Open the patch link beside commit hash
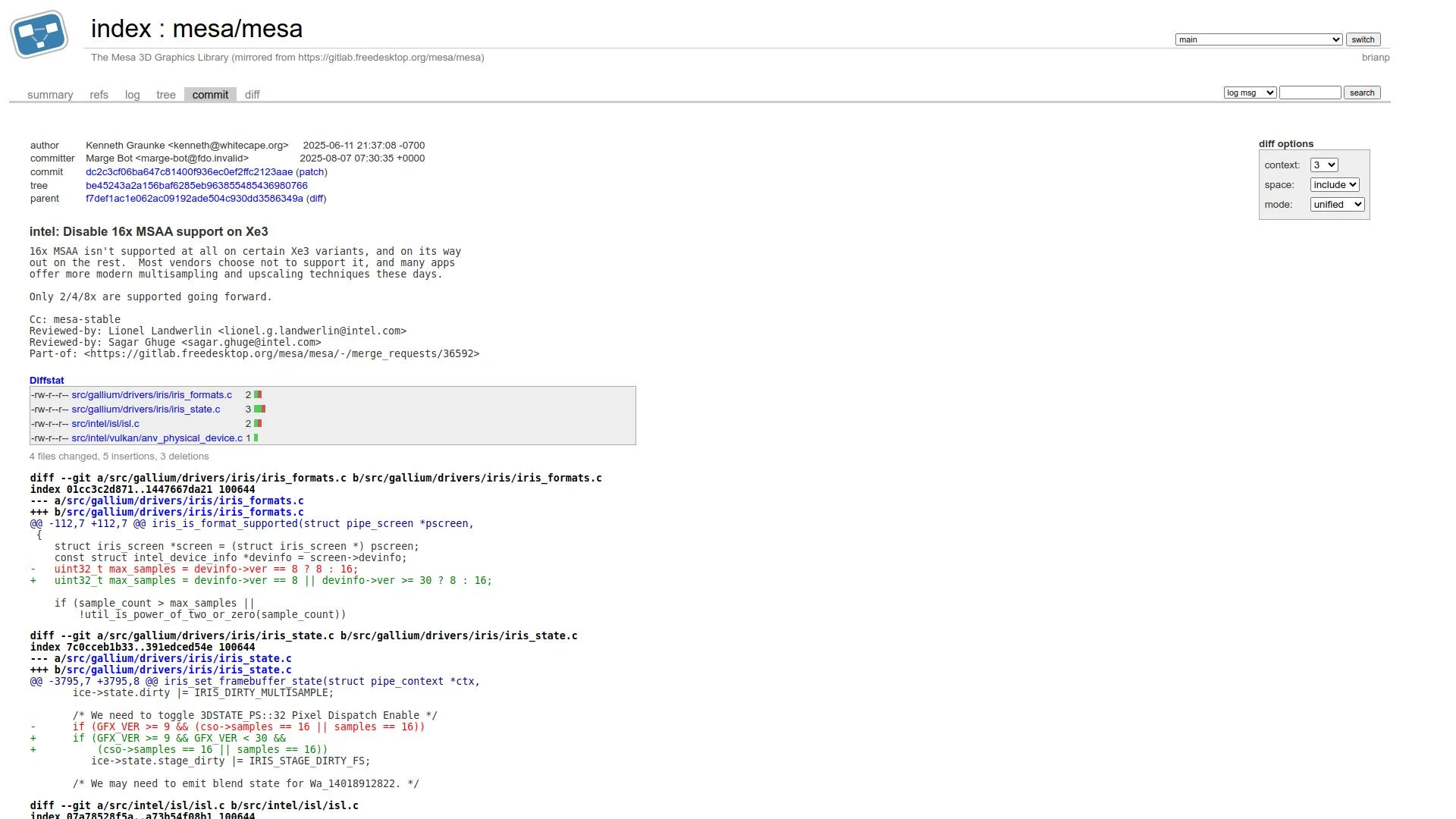This screenshot has width=1456, height=819. tap(311, 172)
